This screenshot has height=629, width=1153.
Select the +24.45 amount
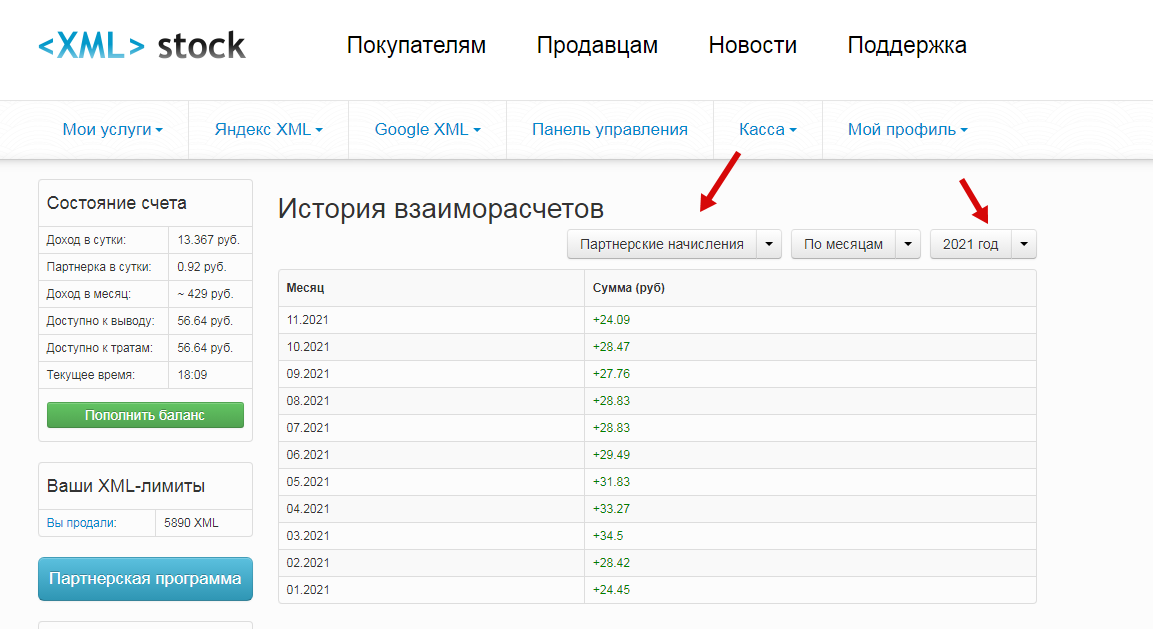611,589
